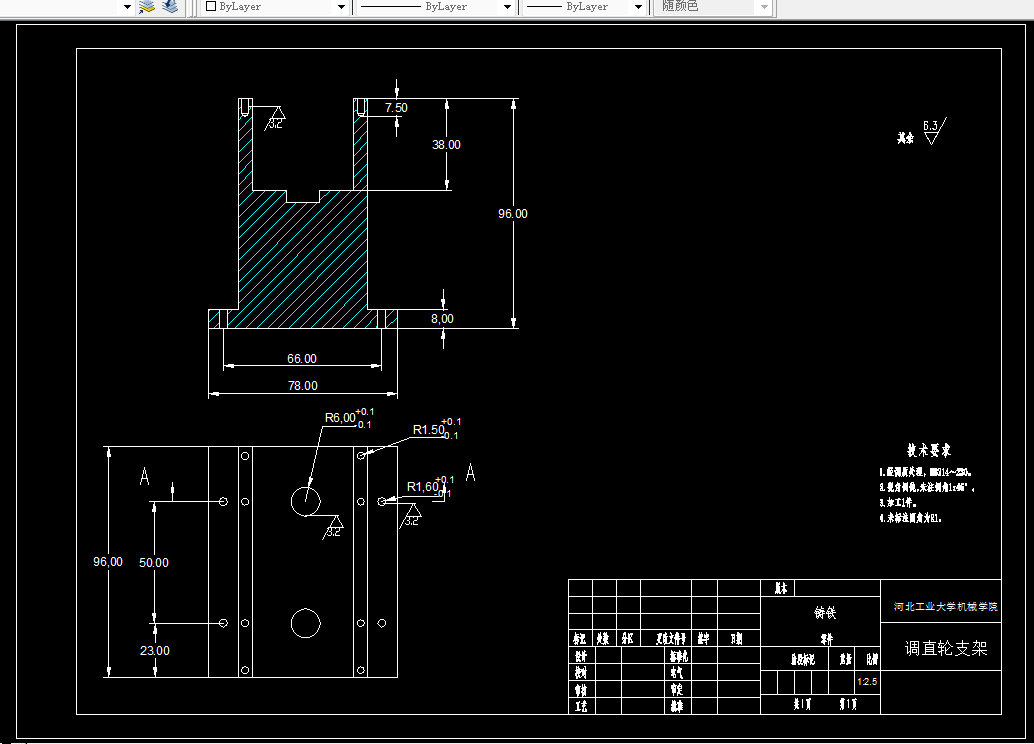Select the right section mark letter A
The height and width of the screenshot is (744, 1034).
click(470, 472)
